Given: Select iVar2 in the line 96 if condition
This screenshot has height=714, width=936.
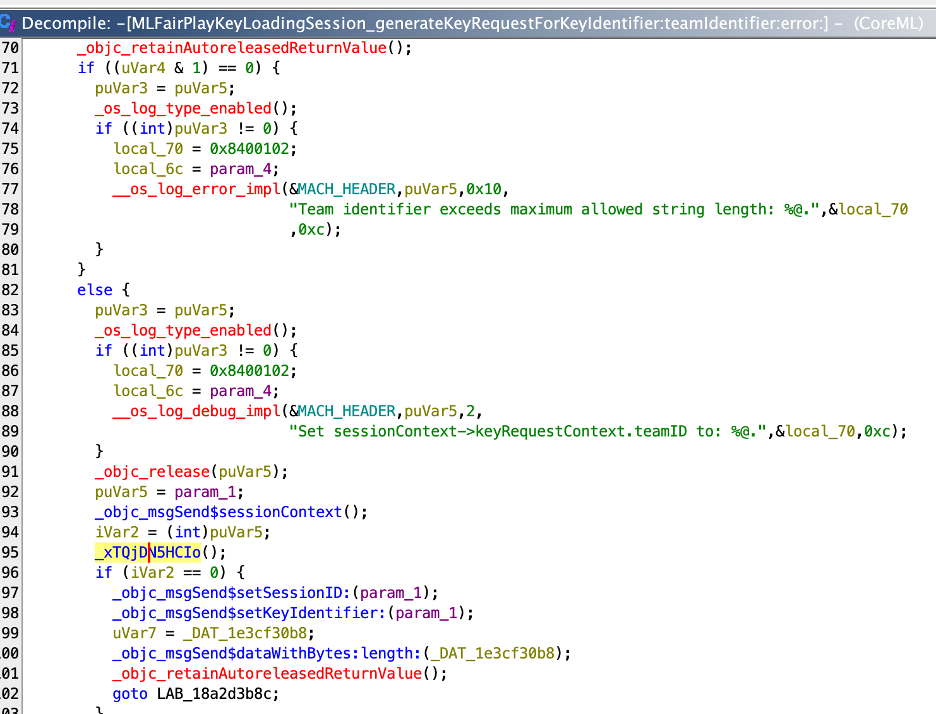Looking at the screenshot, I should point(140,572).
